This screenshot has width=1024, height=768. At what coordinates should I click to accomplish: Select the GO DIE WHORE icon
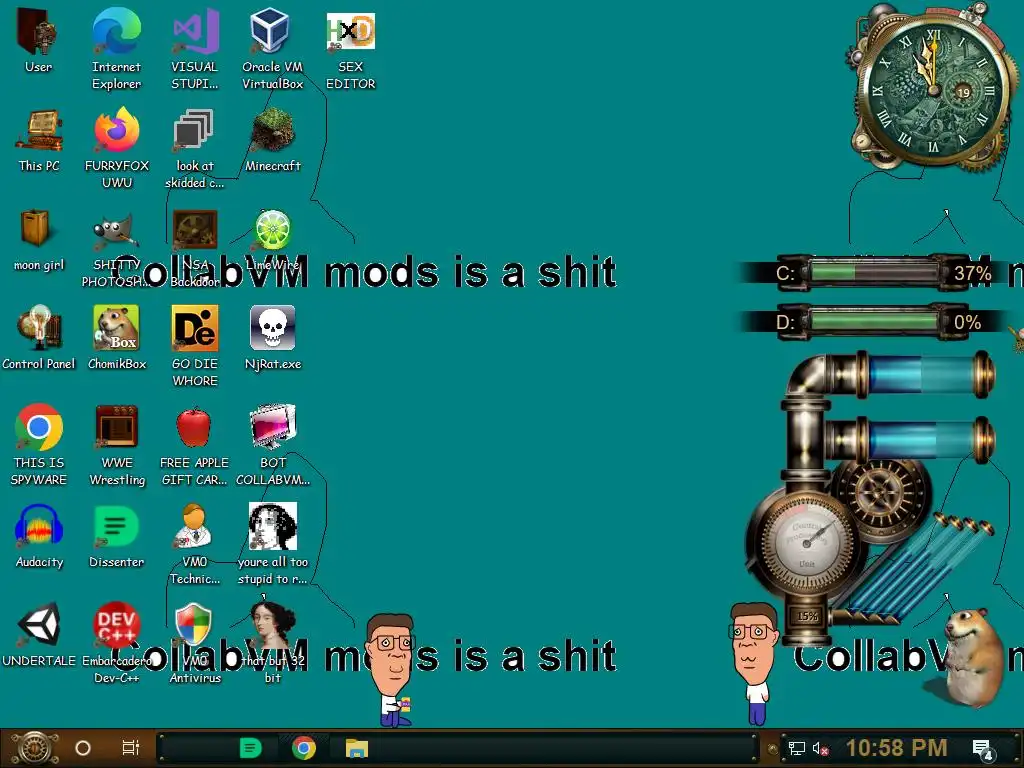195,346
